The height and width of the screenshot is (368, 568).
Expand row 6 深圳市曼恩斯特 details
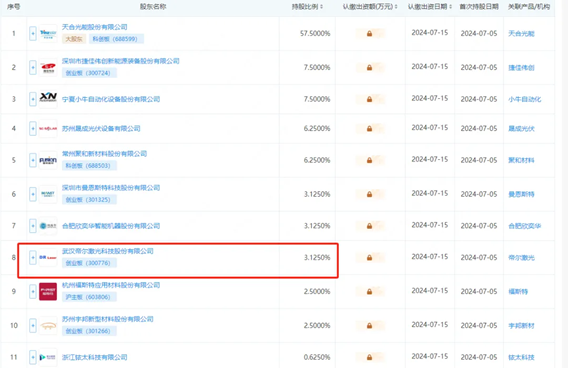33,194
